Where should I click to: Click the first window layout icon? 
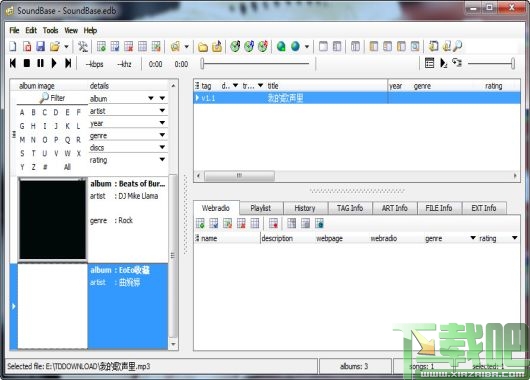tap(323, 46)
